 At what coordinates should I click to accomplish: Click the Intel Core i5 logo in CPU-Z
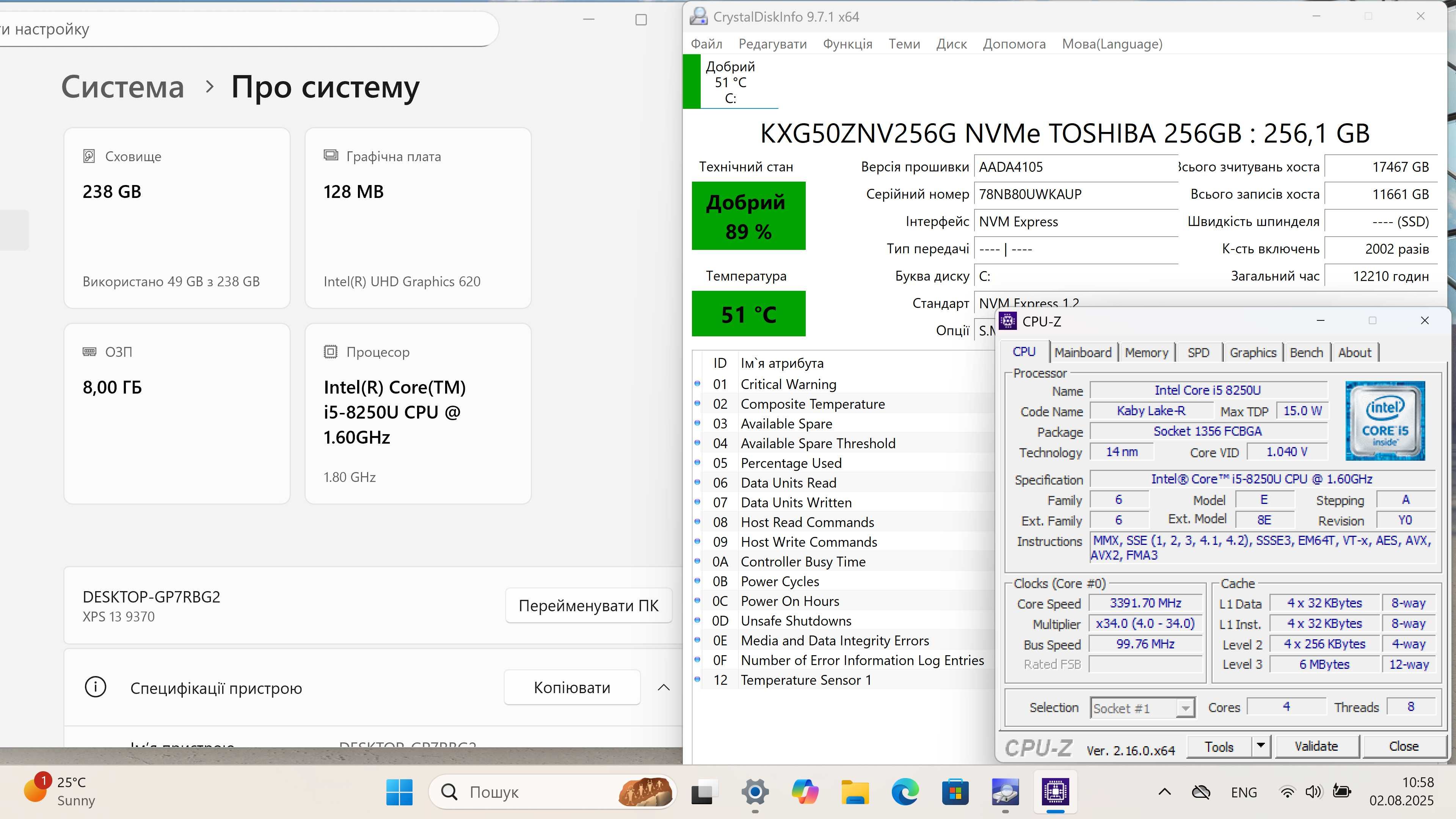1385,420
